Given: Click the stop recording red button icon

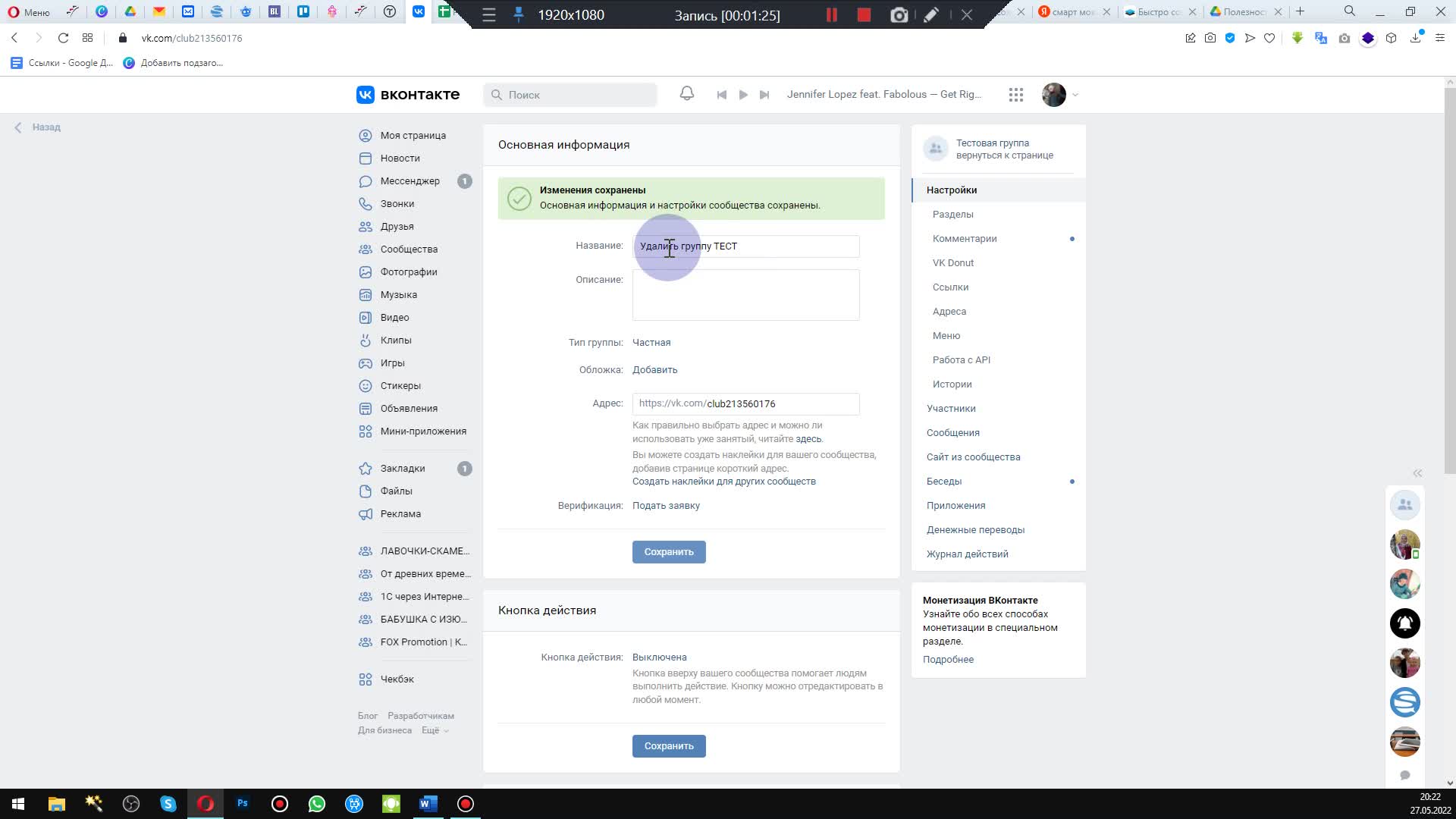Looking at the screenshot, I should tap(863, 14).
